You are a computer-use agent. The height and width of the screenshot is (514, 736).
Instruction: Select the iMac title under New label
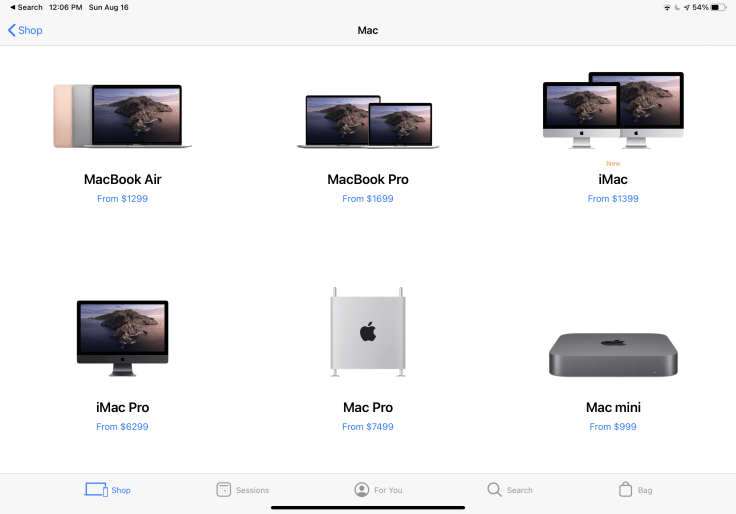click(613, 179)
